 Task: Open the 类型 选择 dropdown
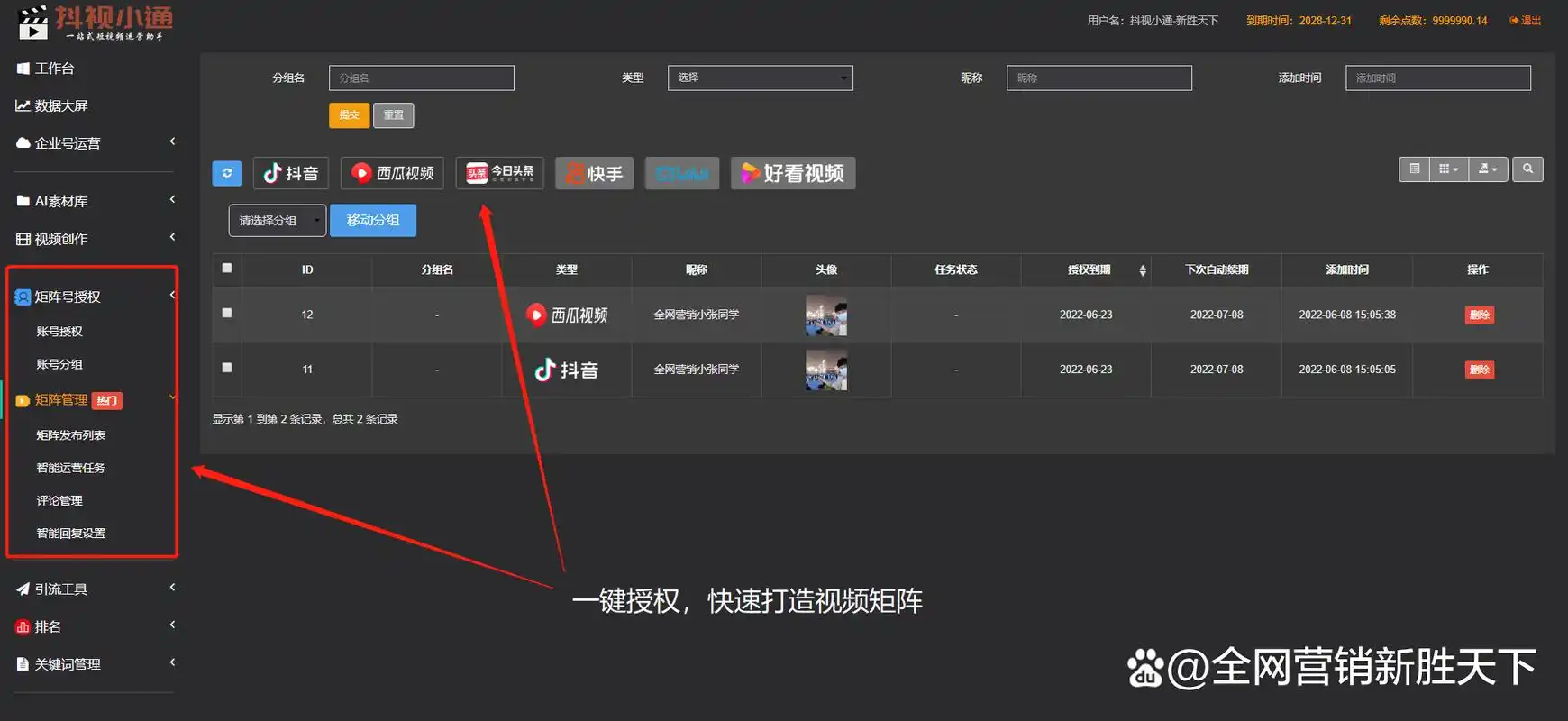(x=761, y=78)
